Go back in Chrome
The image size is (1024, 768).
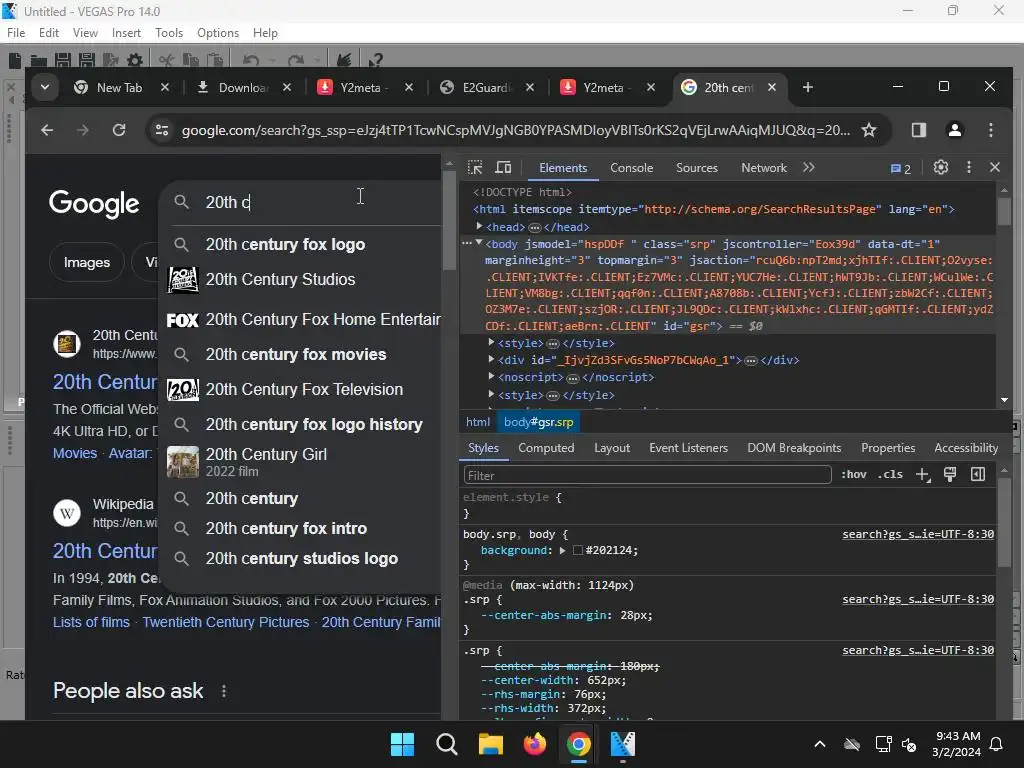47,130
